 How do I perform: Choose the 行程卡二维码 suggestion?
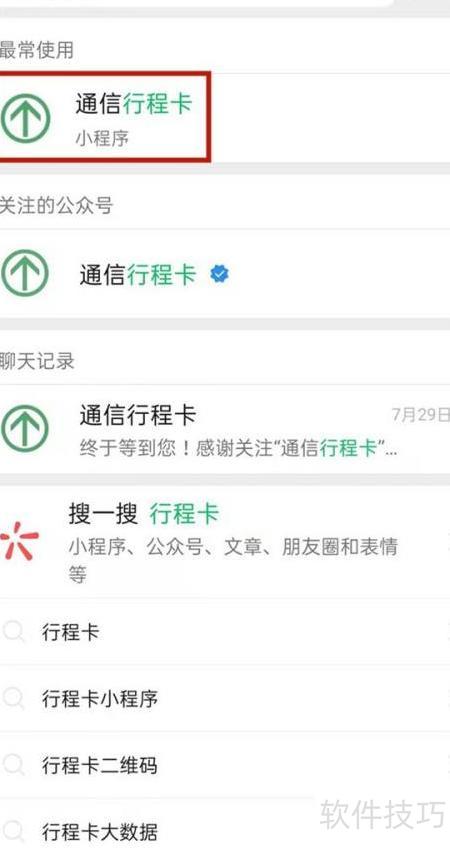point(225,765)
